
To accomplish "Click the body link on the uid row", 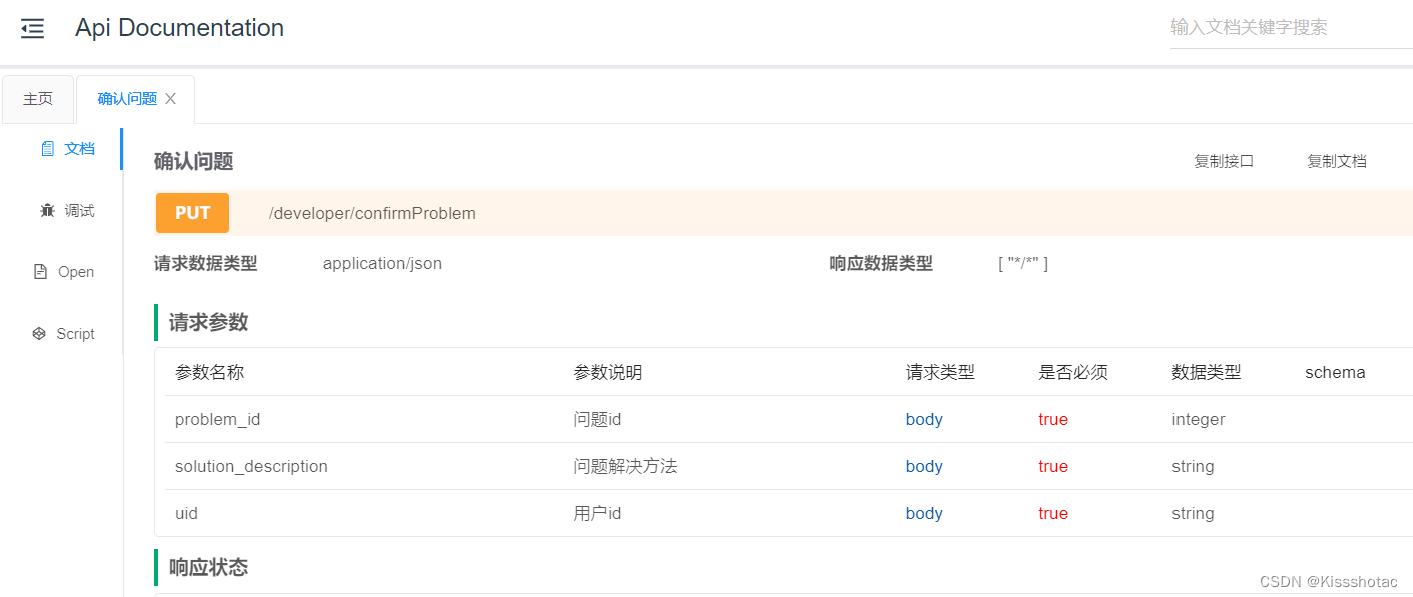I will (x=923, y=513).
